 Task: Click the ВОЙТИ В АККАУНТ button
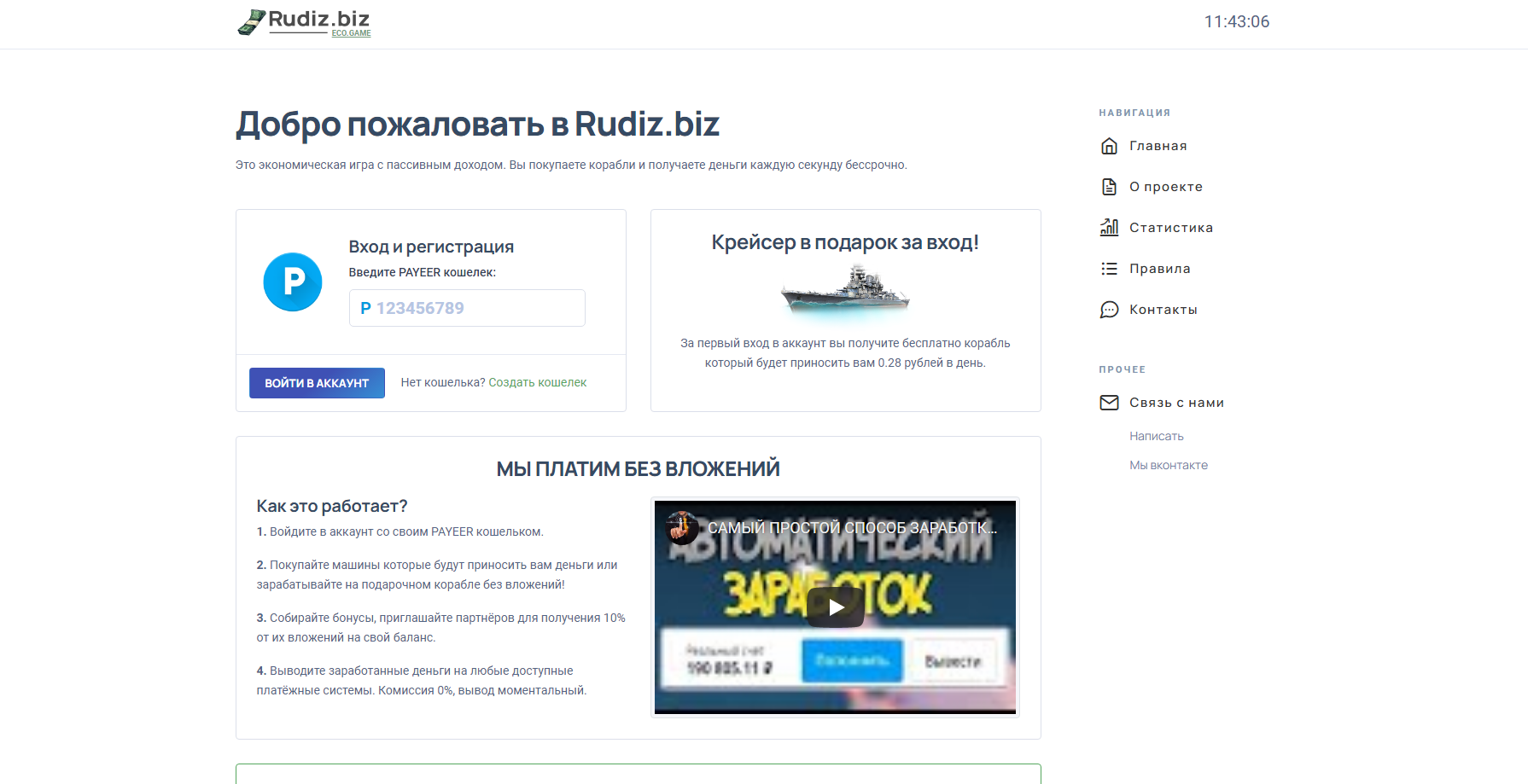point(317,383)
